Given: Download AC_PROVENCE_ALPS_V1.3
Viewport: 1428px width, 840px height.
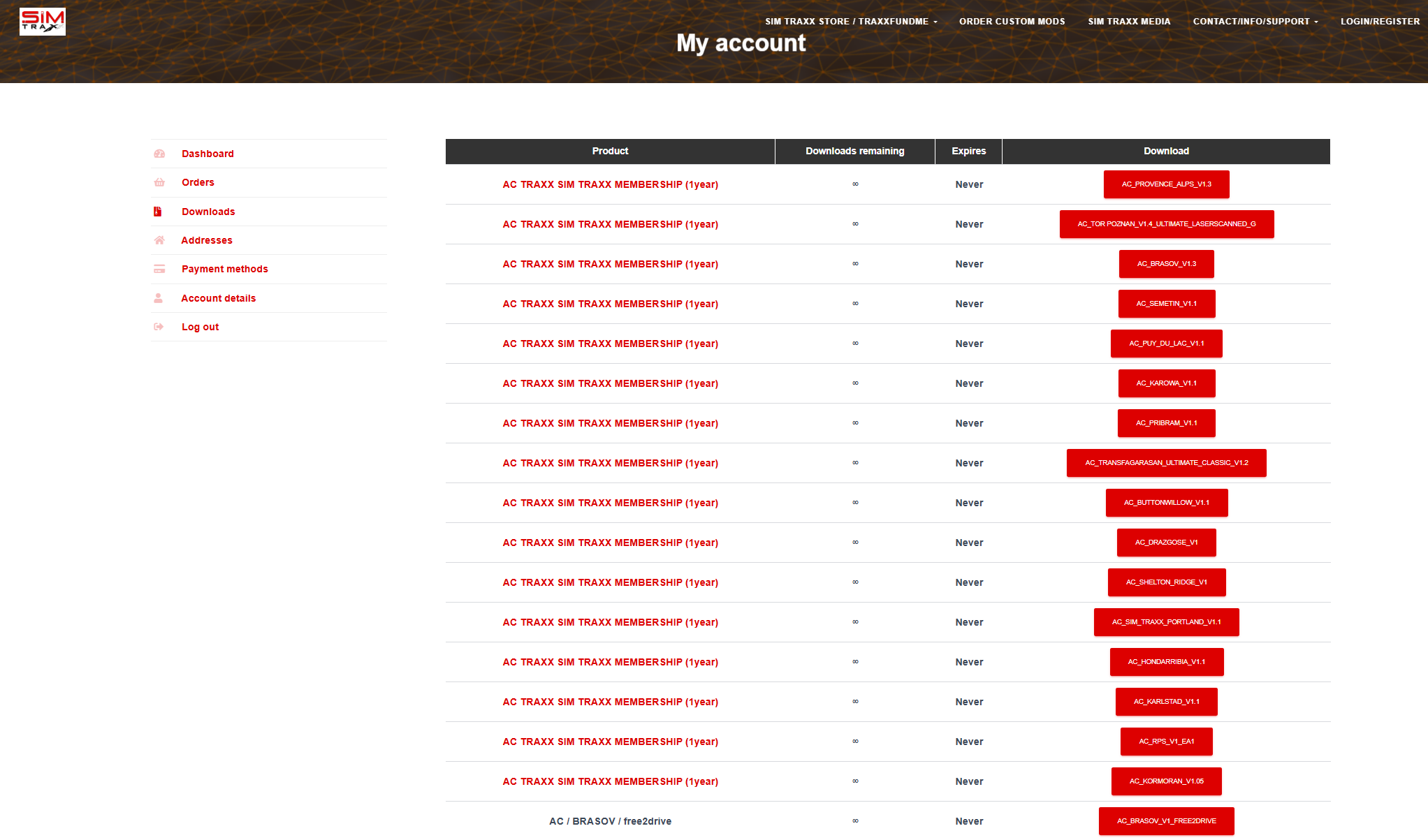Looking at the screenshot, I should coord(1167,184).
